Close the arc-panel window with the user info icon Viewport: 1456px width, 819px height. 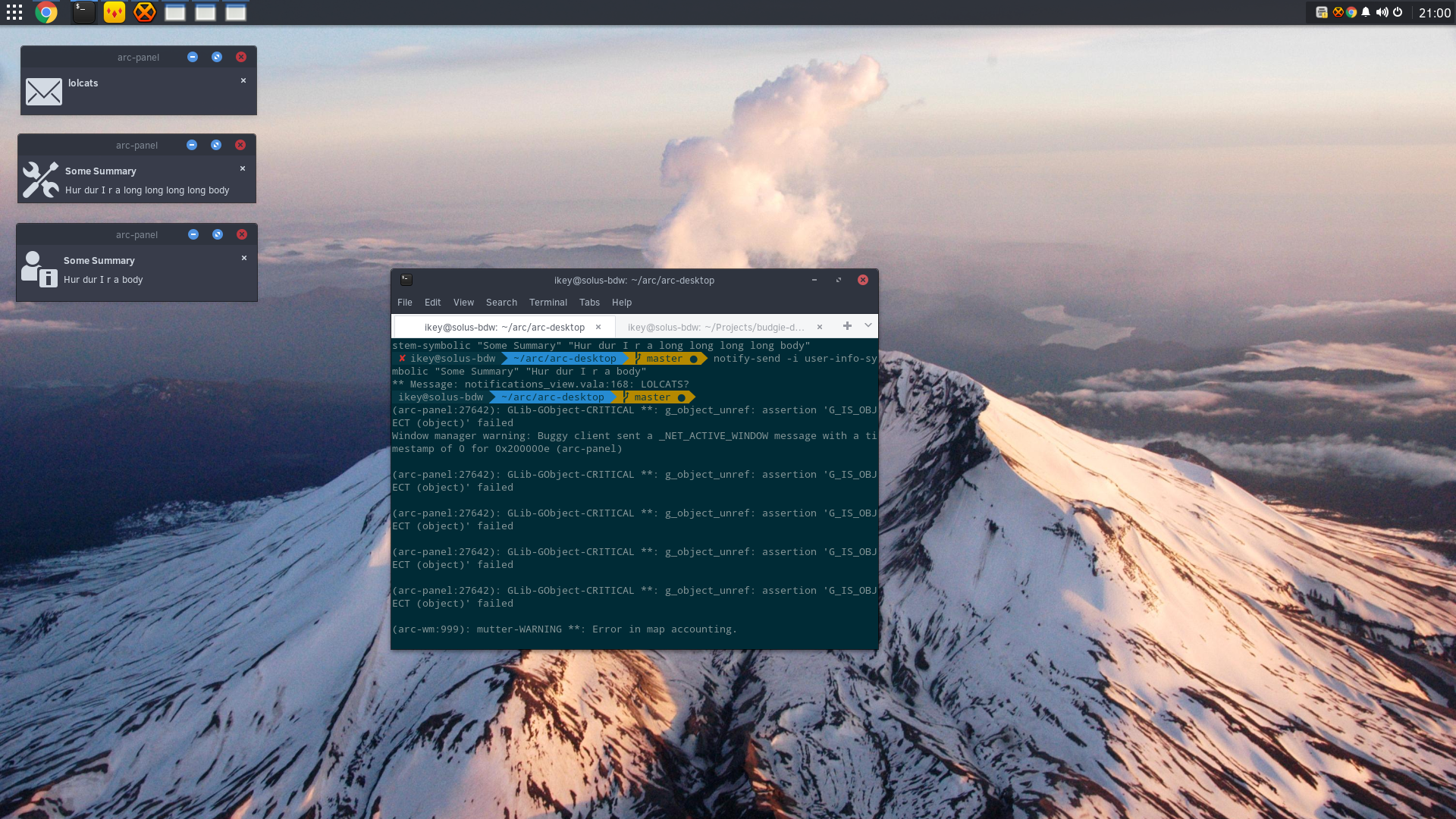point(242,234)
